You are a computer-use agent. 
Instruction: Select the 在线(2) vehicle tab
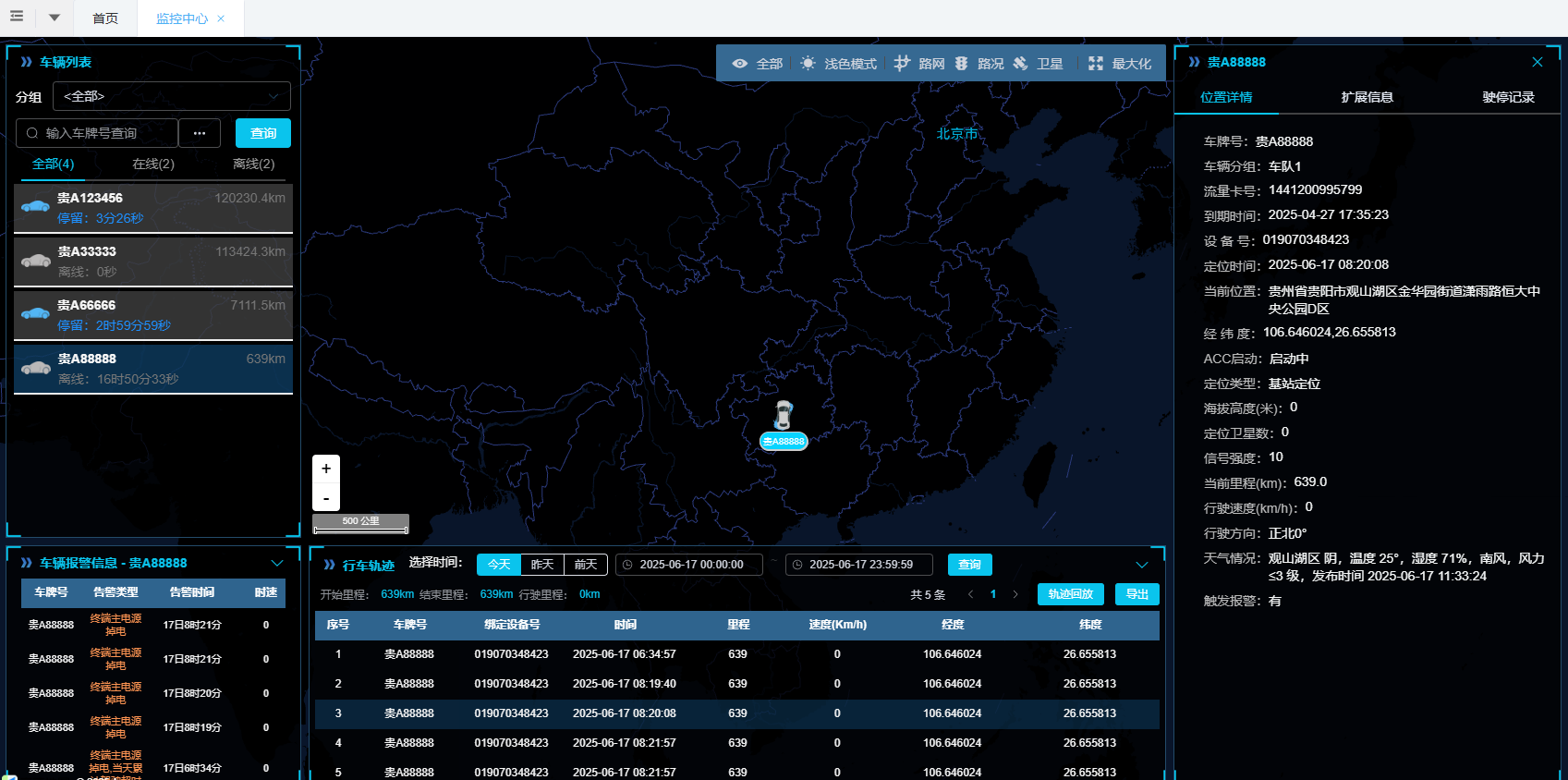153,164
